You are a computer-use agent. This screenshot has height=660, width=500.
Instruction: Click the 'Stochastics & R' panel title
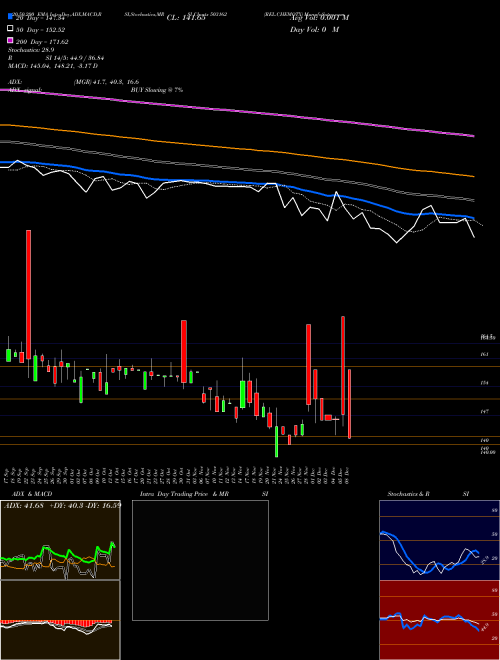pyautogui.click(x=409, y=494)
